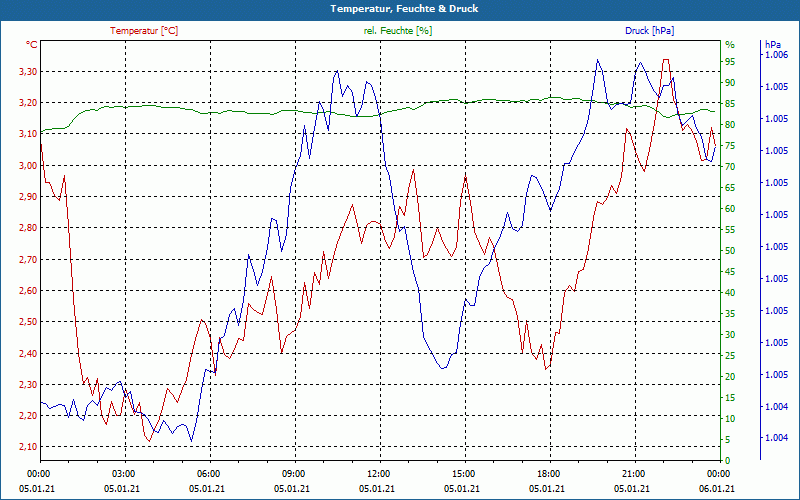Click the 3,00 temperature axis value
Screen dimensions: 800x500
click(28, 165)
